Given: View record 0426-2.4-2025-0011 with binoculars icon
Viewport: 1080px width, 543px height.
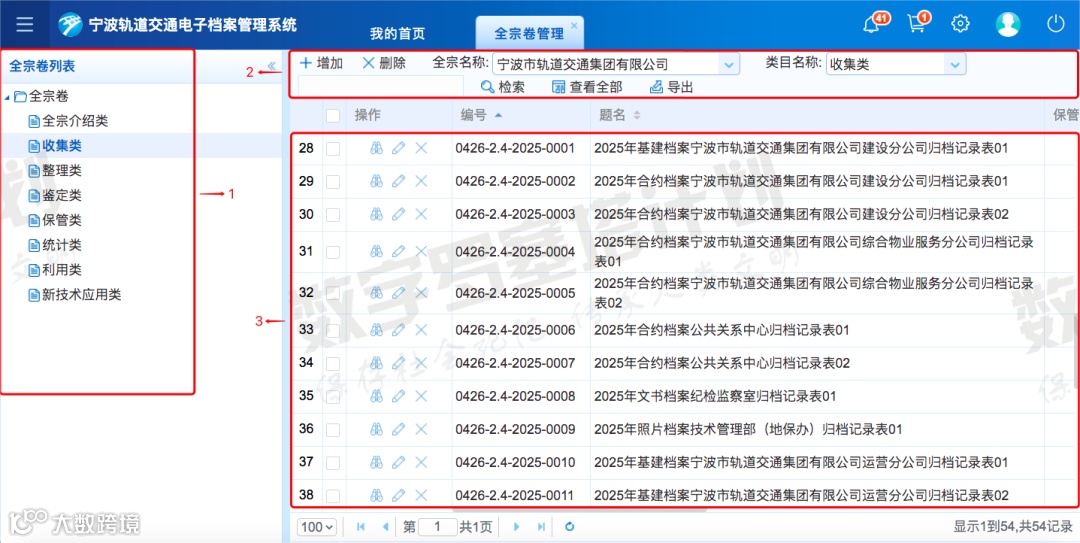Looking at the screenshot, I should 376,495.
